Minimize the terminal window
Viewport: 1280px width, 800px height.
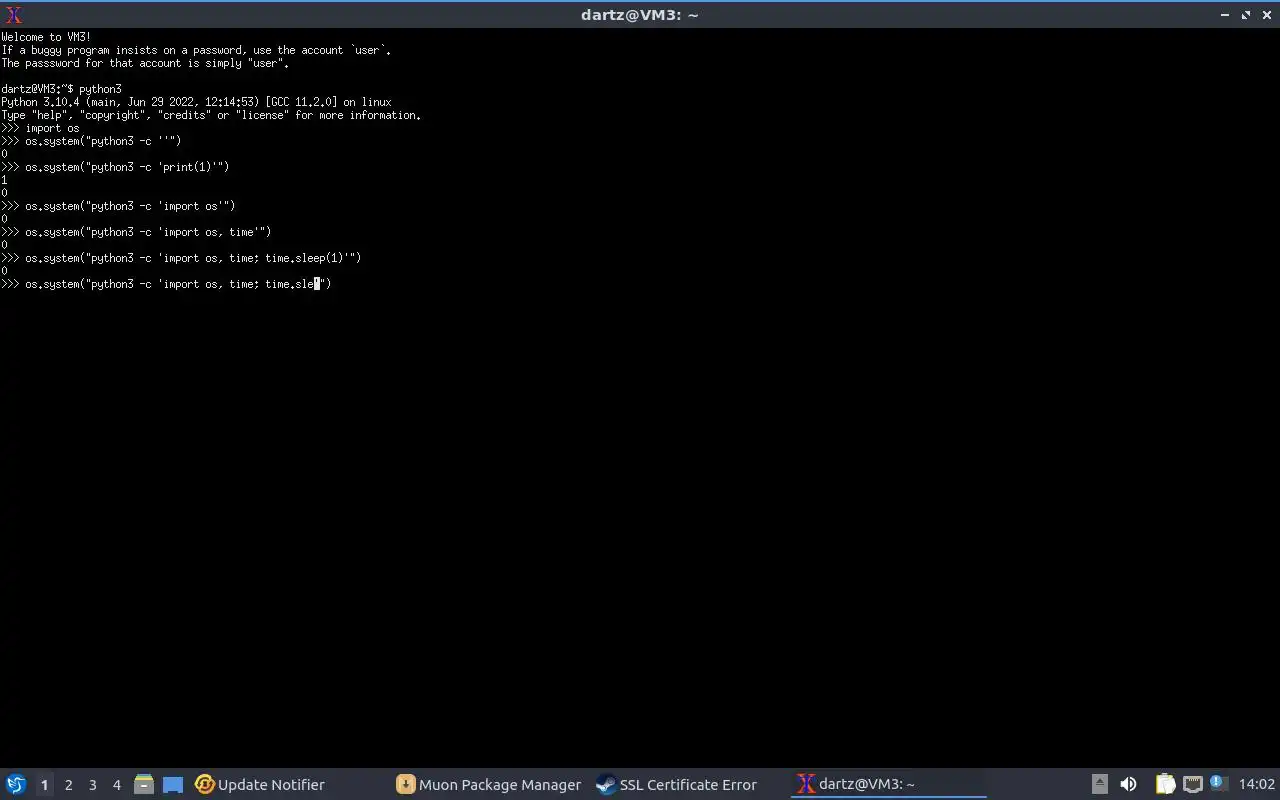pos(1225,15)
